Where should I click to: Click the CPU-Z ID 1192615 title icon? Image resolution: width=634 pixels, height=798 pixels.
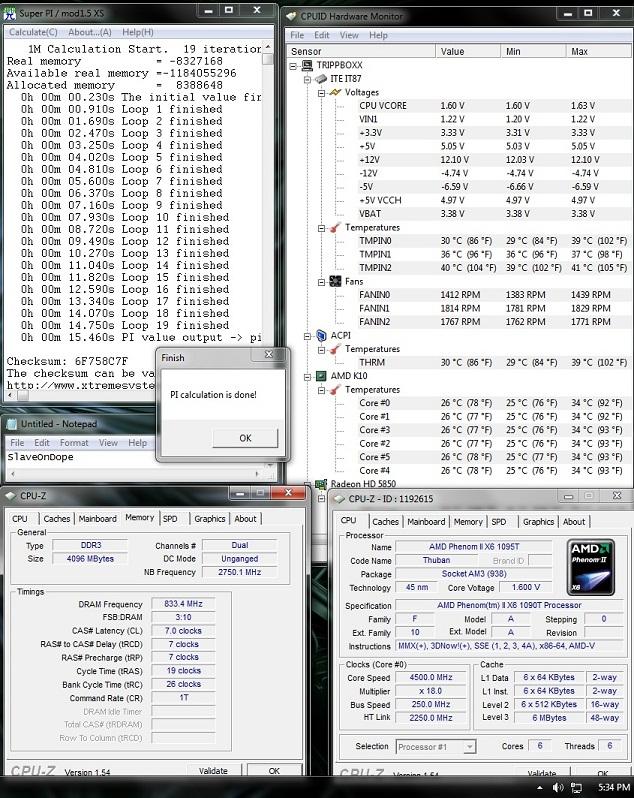click(339, 499)
